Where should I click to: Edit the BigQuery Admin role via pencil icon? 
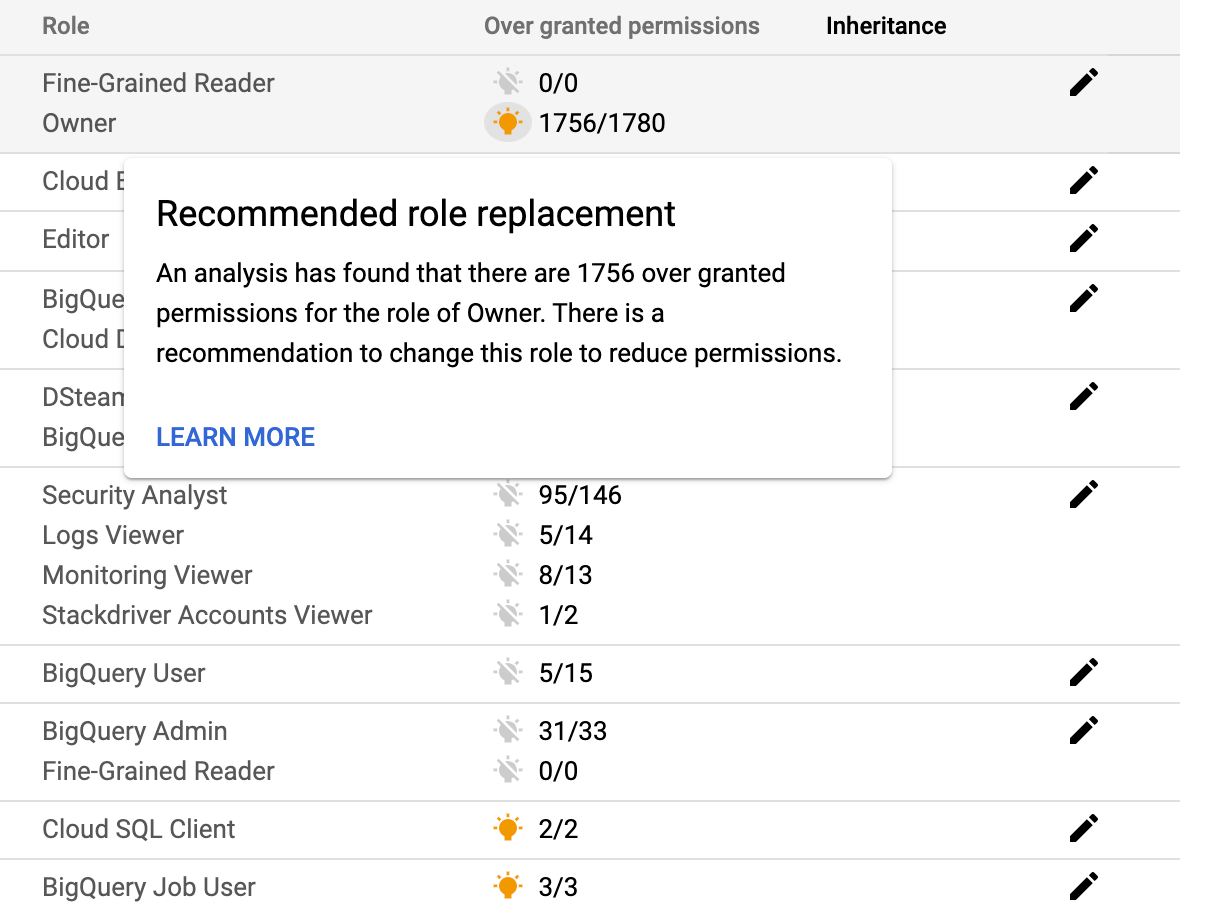[1083, 730]
